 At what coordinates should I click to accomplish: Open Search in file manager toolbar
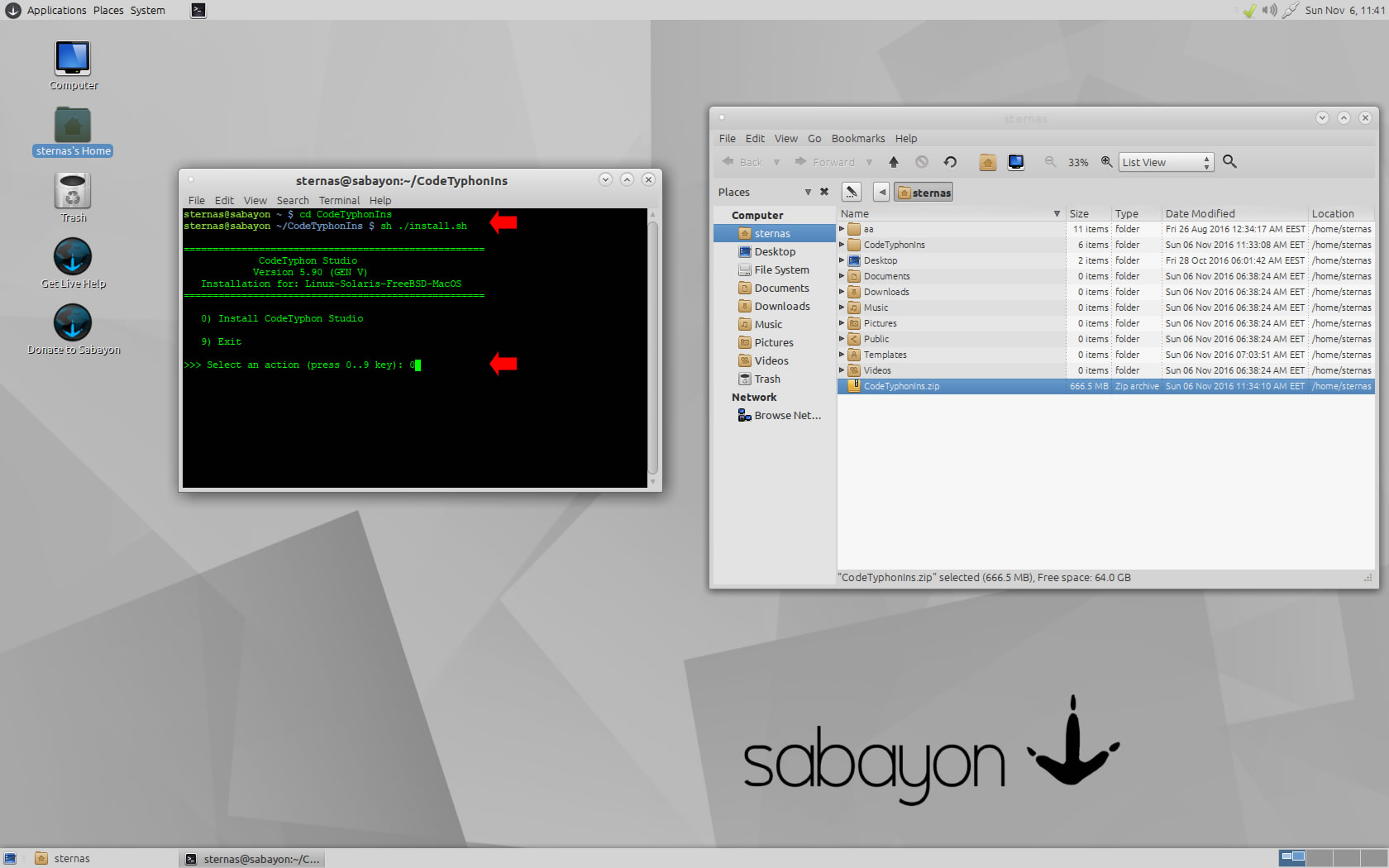tap(1229, 162)
